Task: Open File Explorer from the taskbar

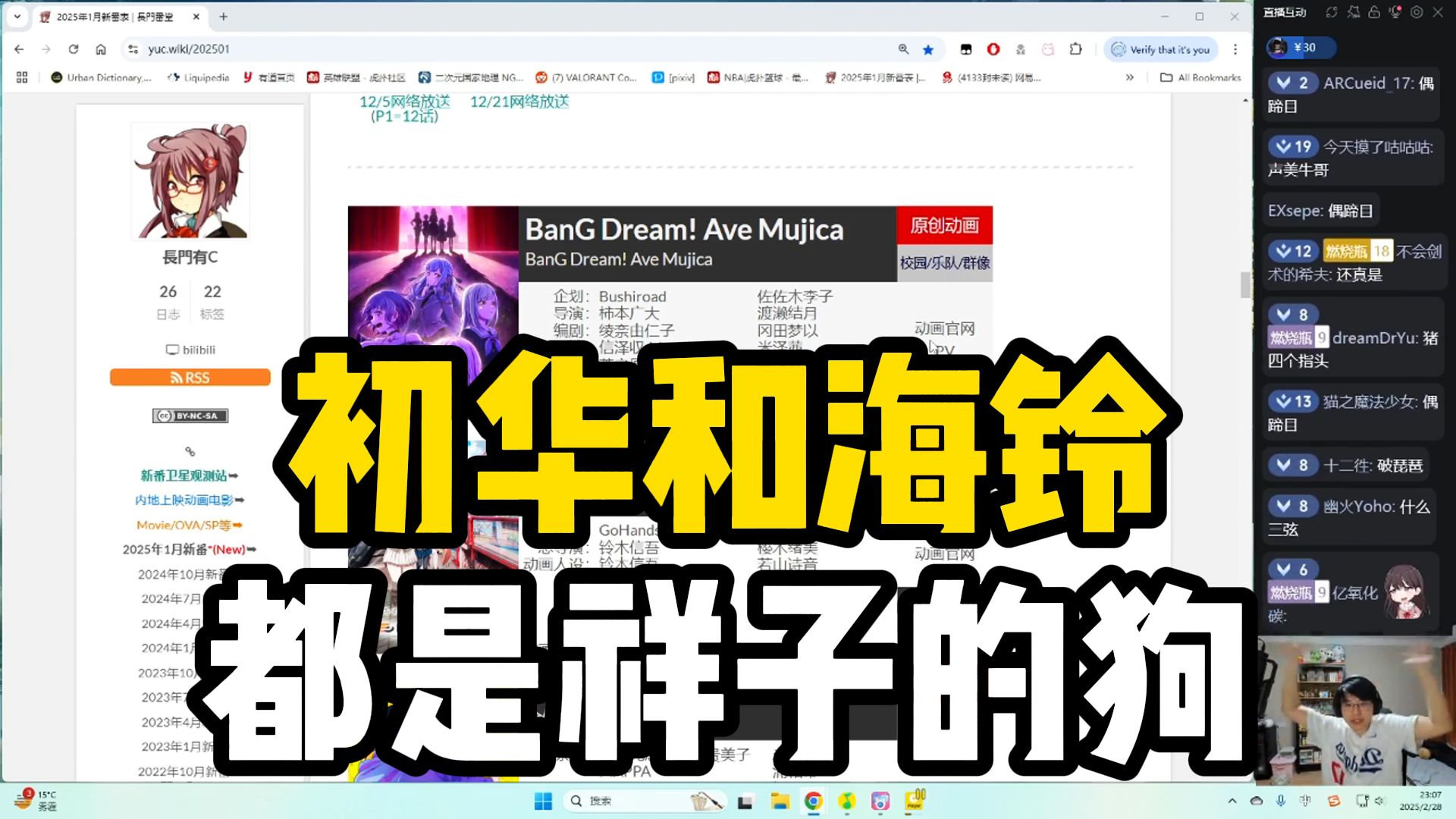Action: pos(780,801)
